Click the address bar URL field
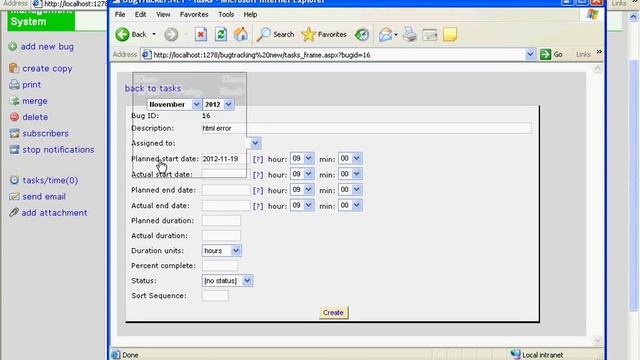 [333, 55]
